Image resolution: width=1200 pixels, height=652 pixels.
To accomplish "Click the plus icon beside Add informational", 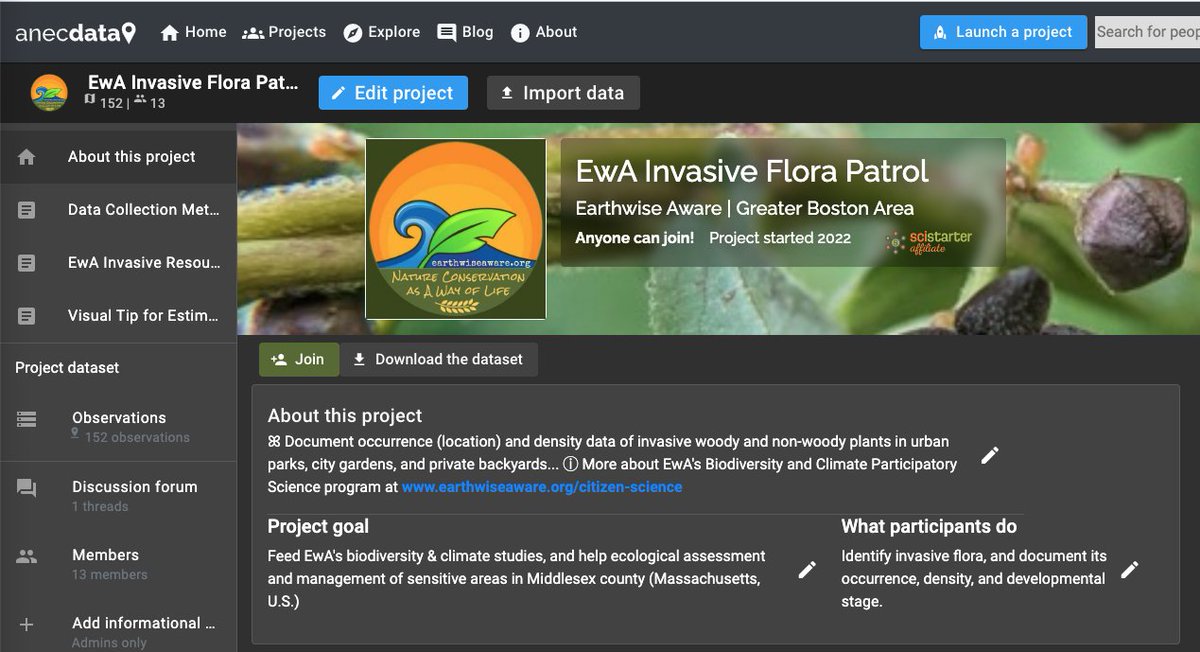I will click(27, 624).
